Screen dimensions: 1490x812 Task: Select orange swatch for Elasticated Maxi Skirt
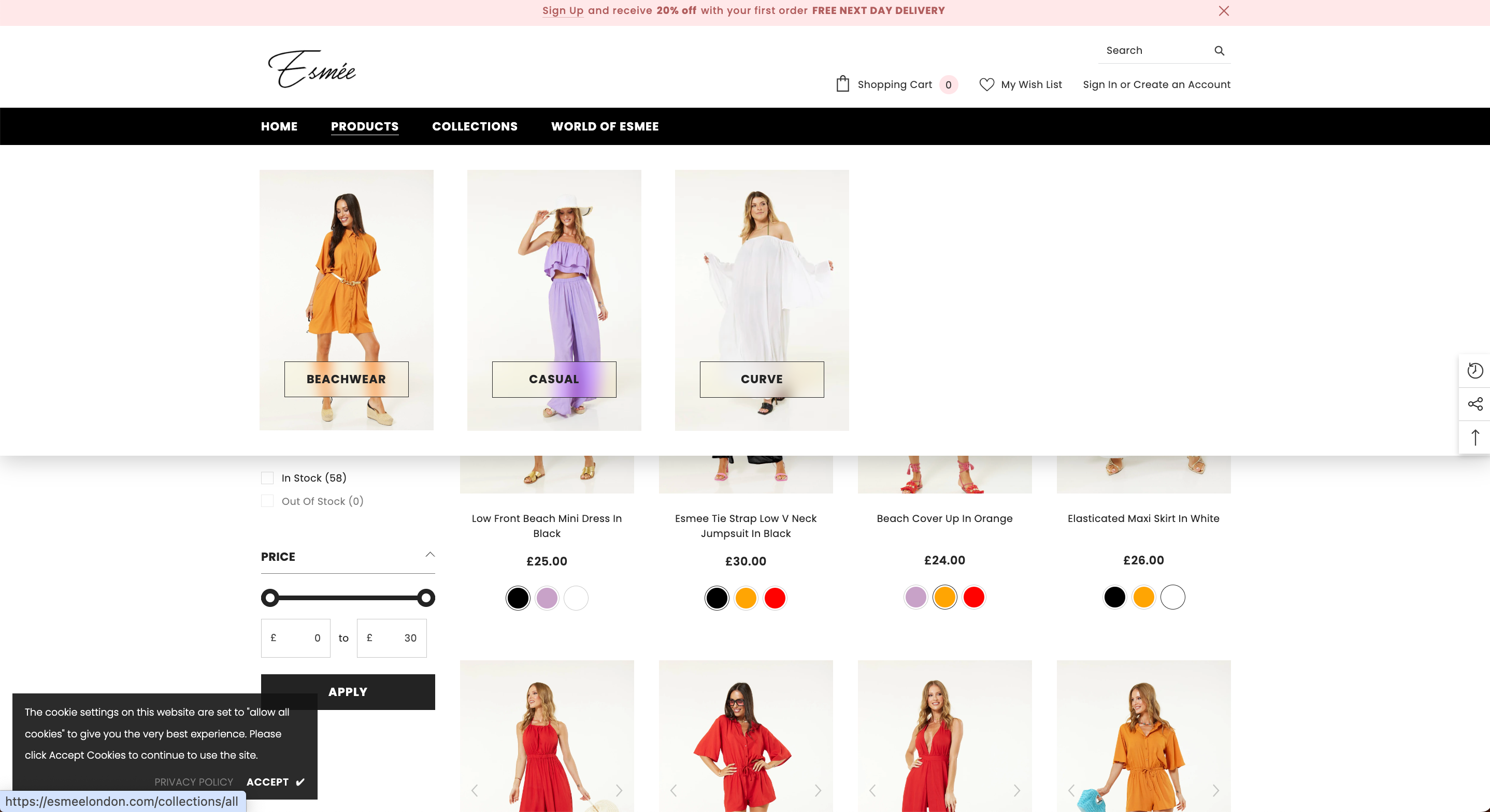click(x=1143, y=597)
